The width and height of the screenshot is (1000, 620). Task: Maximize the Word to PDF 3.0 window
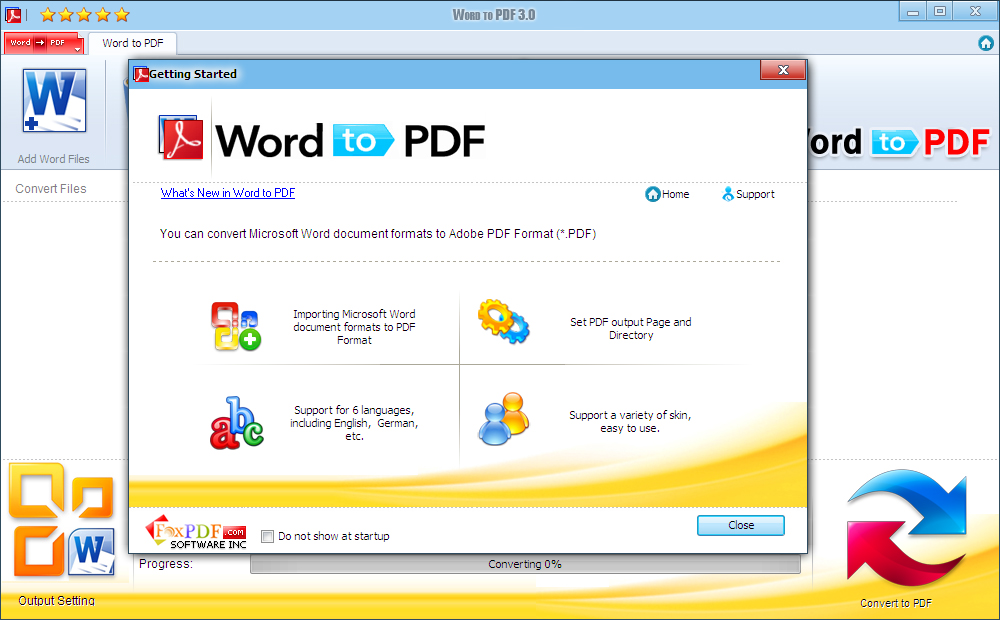[939, 11]
